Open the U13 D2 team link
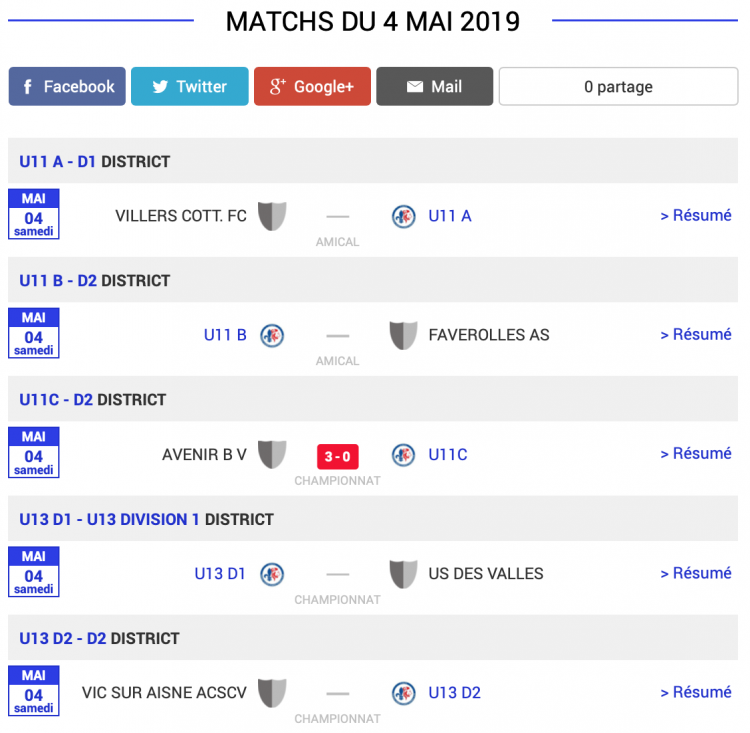 [x=456, y=693]
